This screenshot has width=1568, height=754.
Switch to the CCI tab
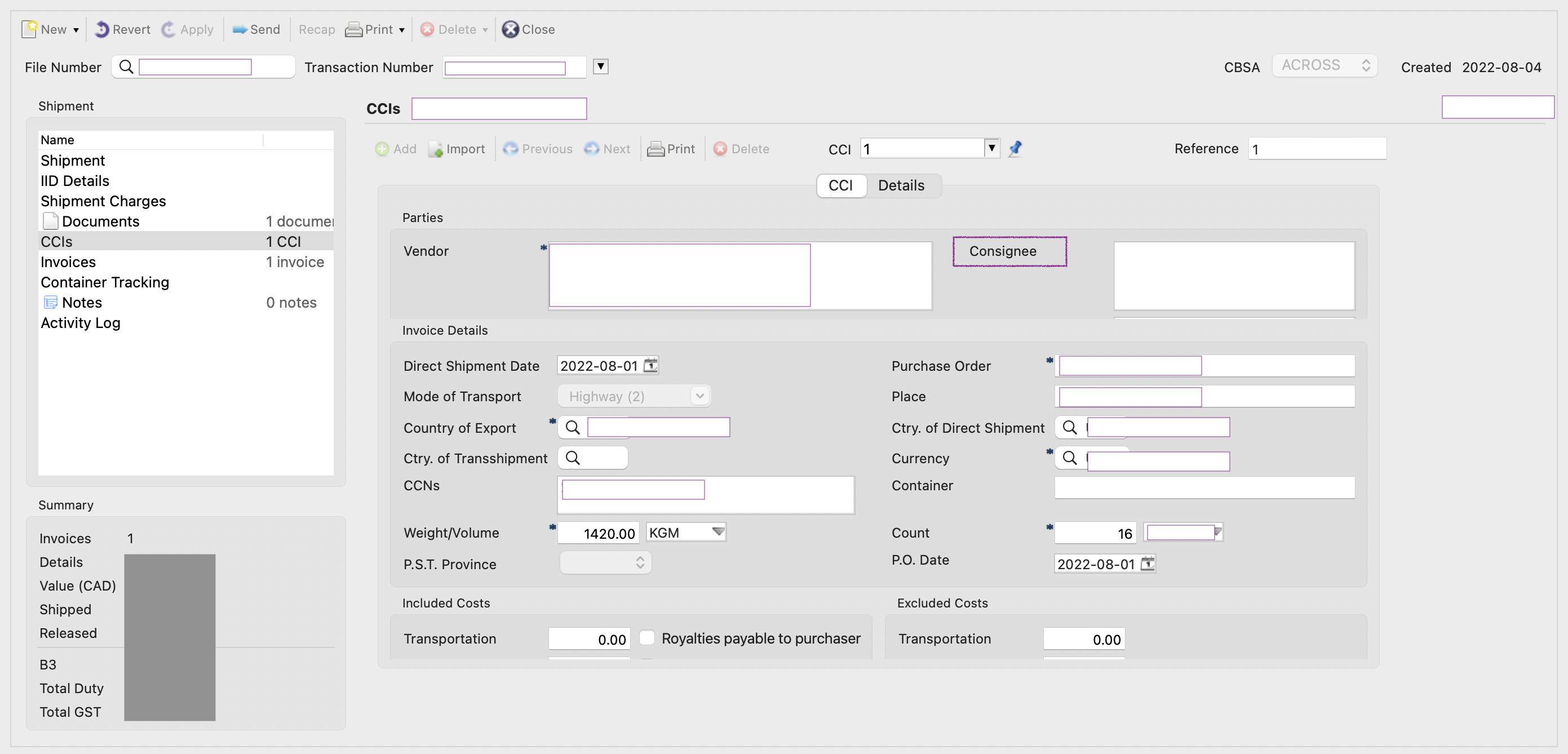[840, 185]
